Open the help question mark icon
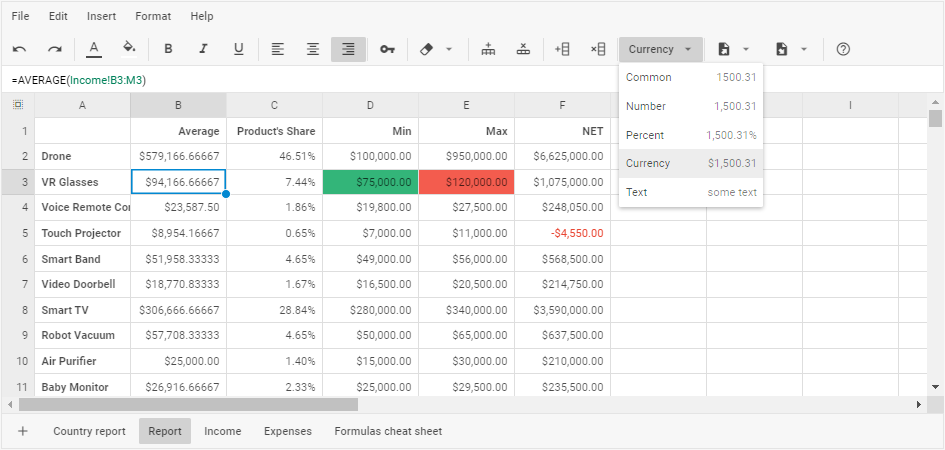 843,49
